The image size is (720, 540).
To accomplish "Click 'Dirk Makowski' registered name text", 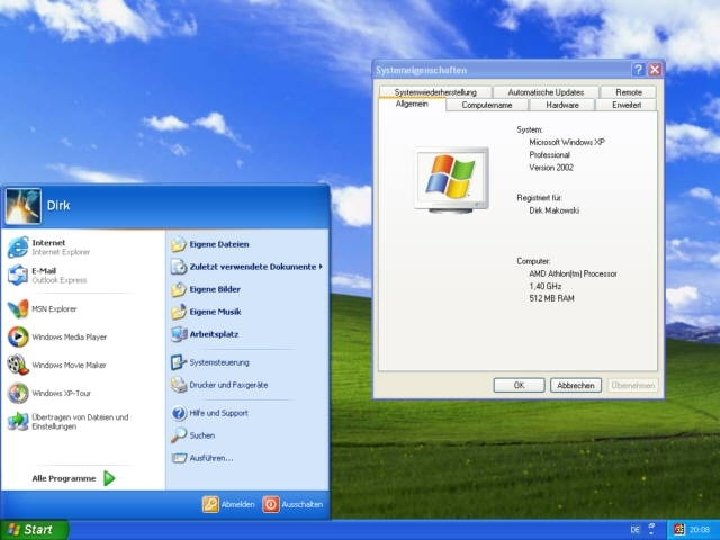I will pos(554,210).
